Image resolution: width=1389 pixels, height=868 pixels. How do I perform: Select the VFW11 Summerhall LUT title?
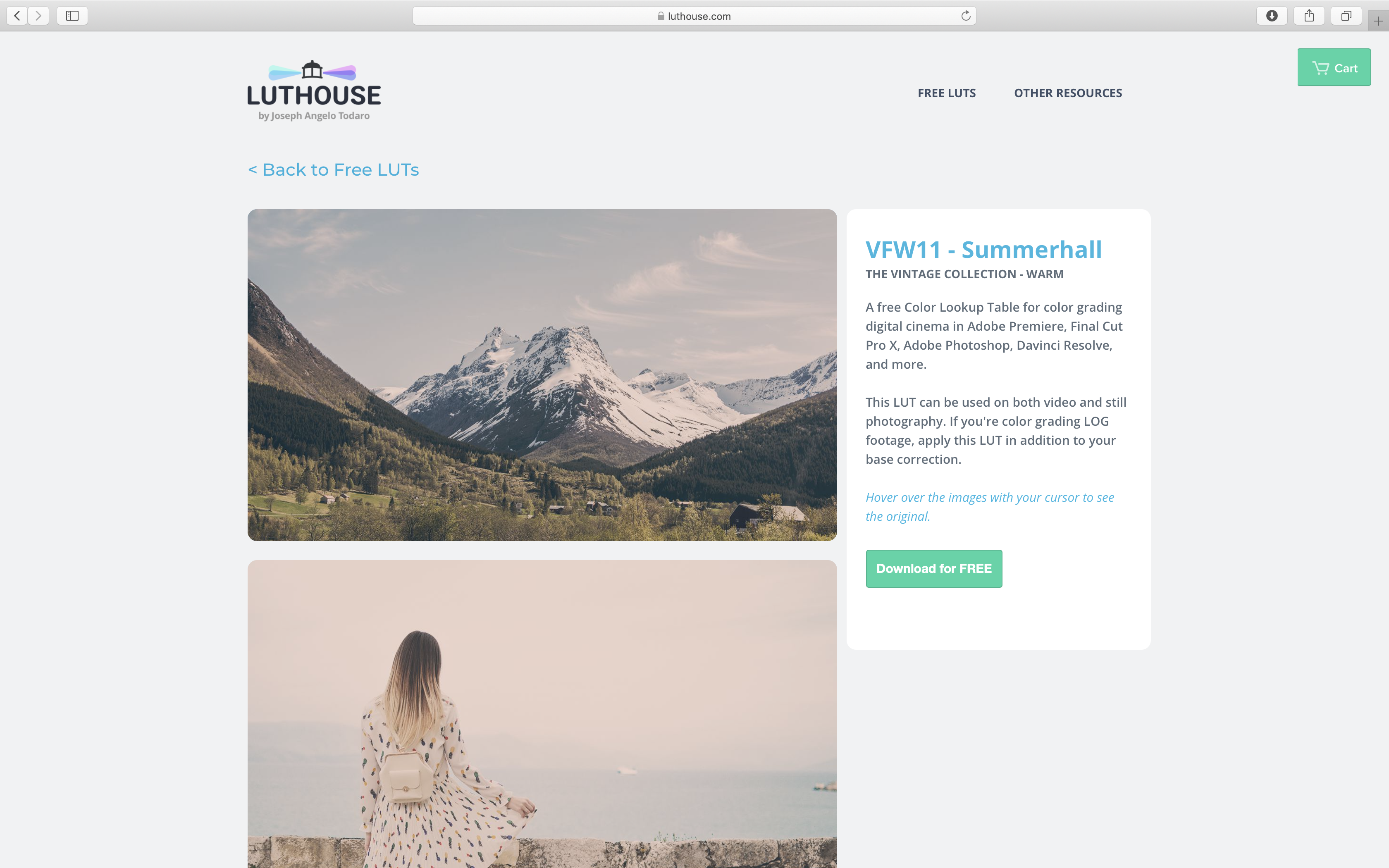983,249
